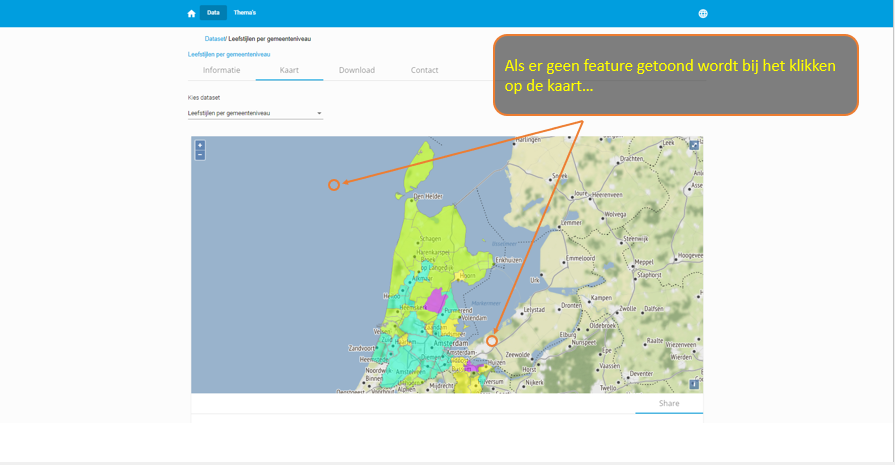Click the Meppel label on map
The height and width of the screenshot is (465, 895).
[x=644, y=262]
